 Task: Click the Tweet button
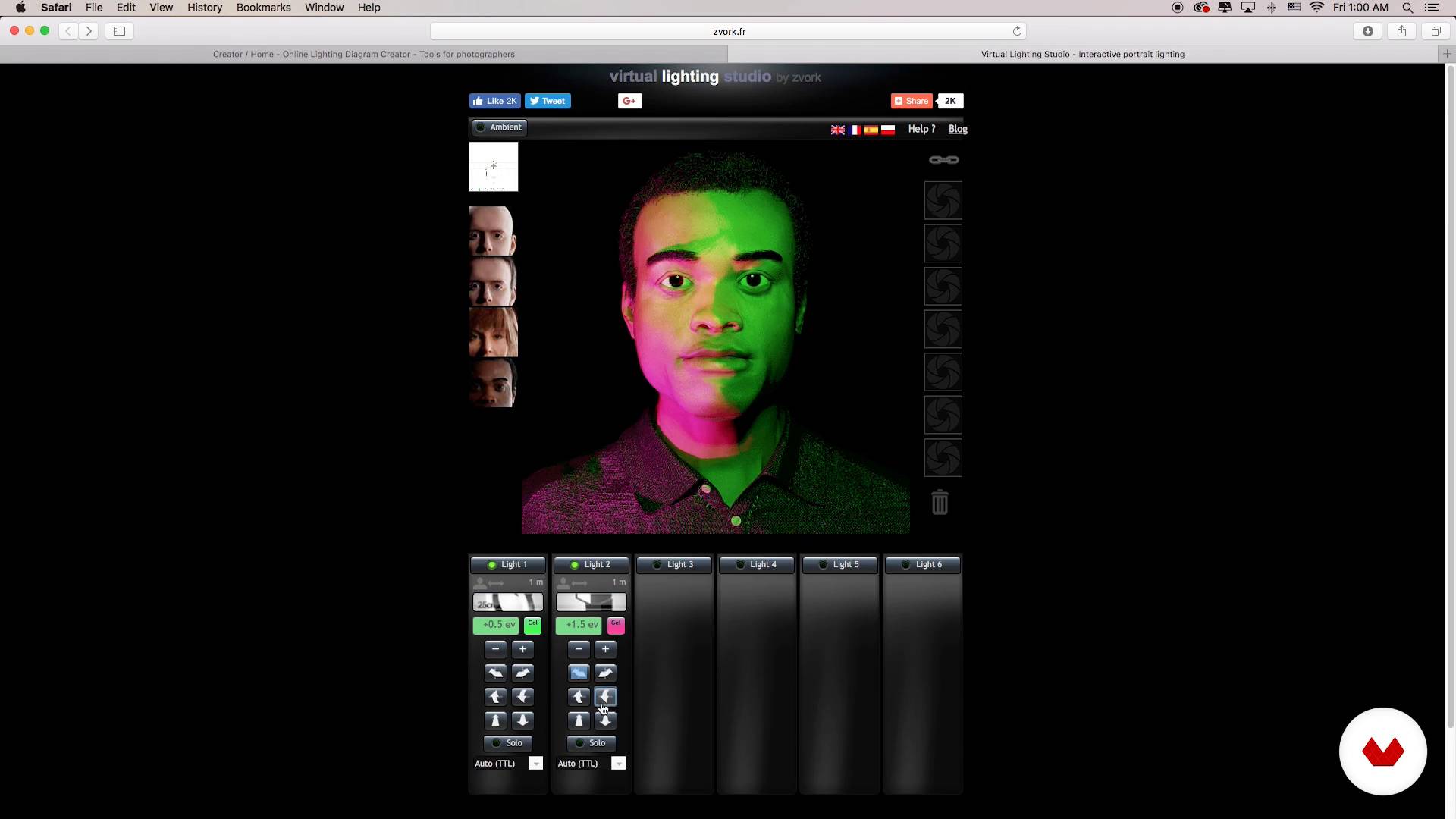tap(548, 101)
